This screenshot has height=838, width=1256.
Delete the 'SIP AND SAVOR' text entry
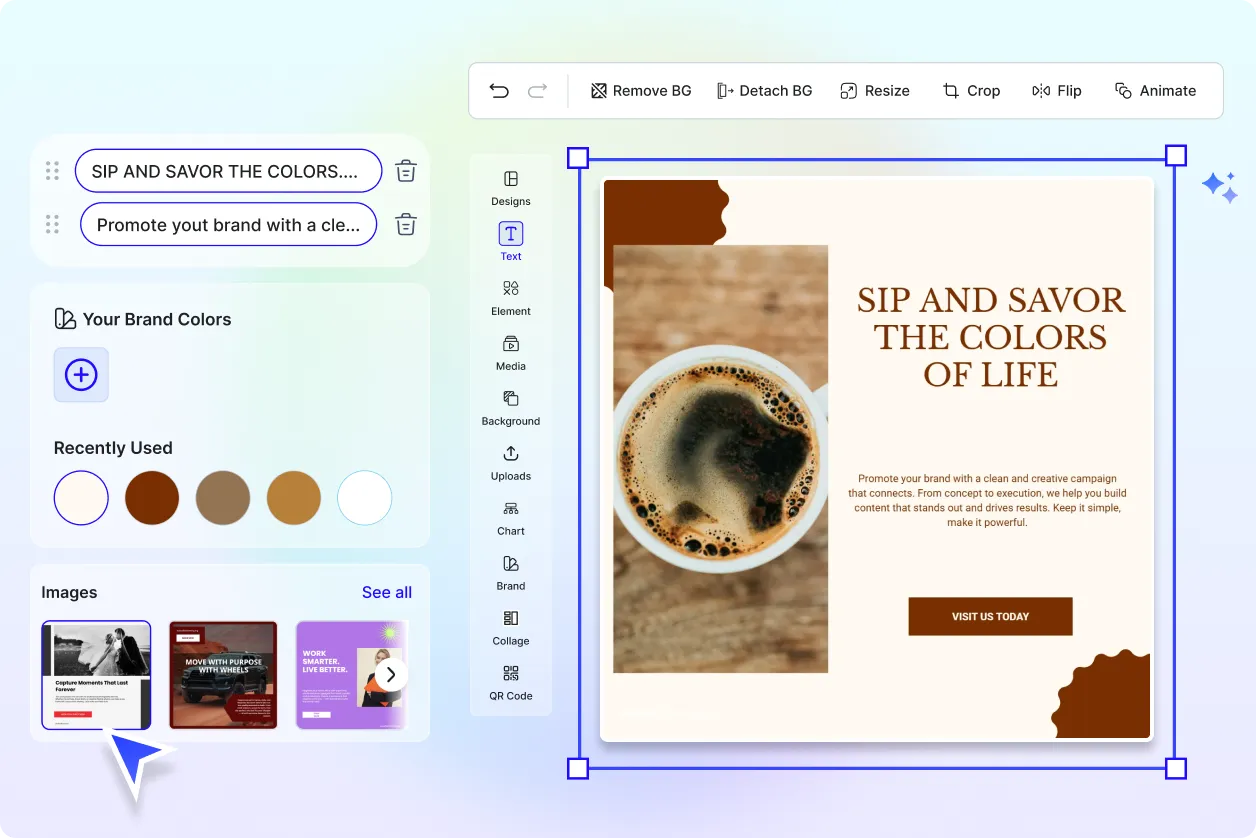405,170
